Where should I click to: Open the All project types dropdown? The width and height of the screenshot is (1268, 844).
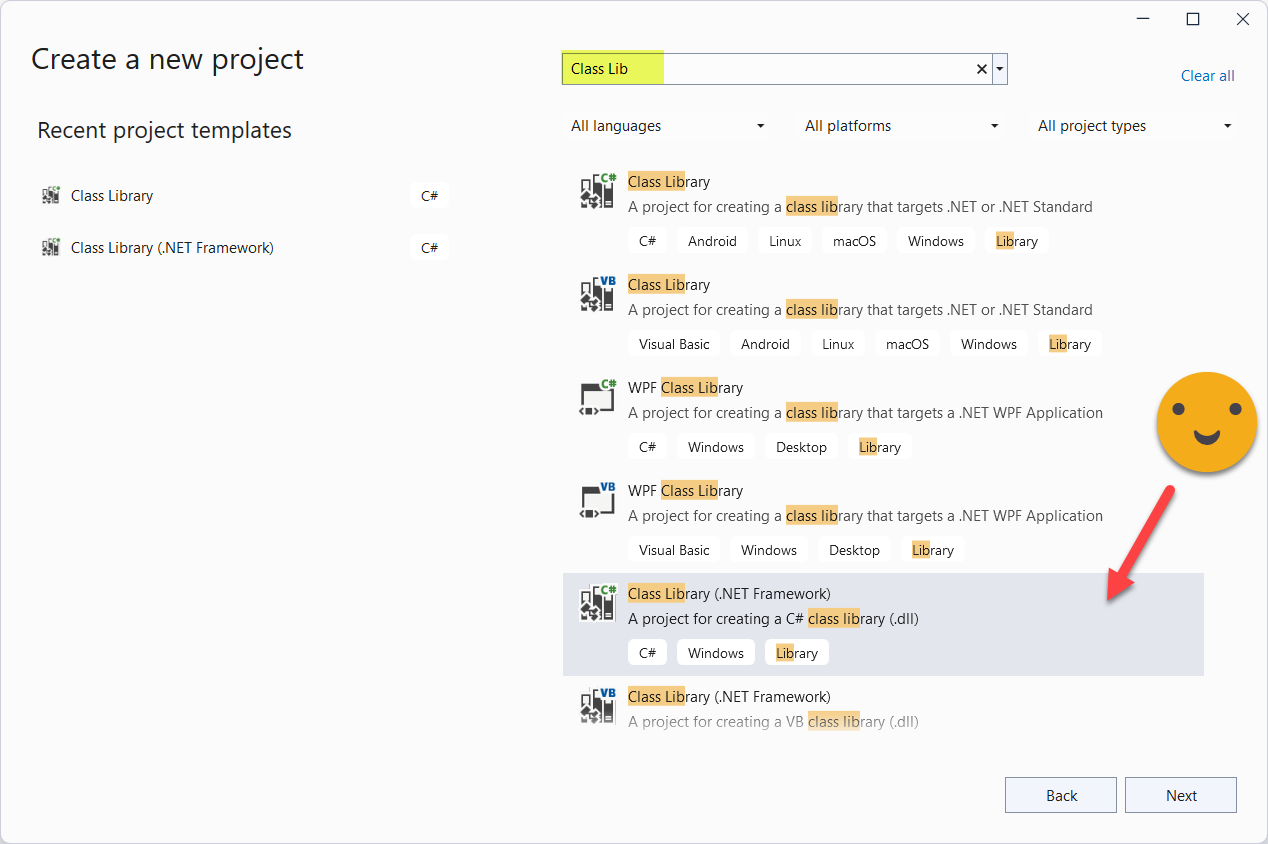tap(1135, 126)
